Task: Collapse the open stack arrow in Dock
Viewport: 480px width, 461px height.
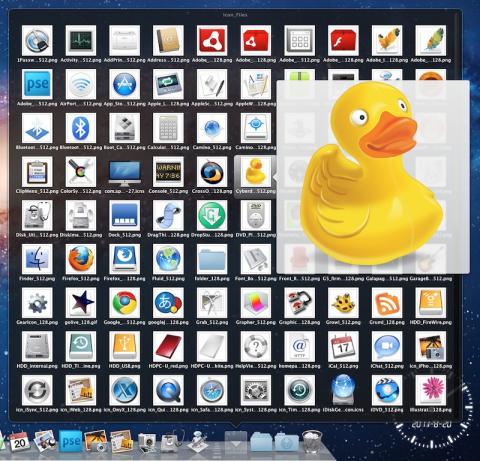Action: coord(236,442)
